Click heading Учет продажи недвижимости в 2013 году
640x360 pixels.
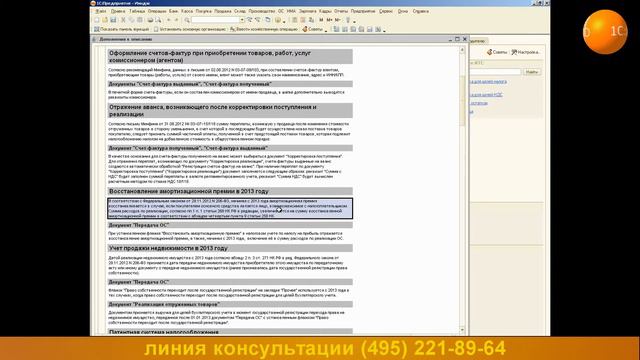pos(168,248)
